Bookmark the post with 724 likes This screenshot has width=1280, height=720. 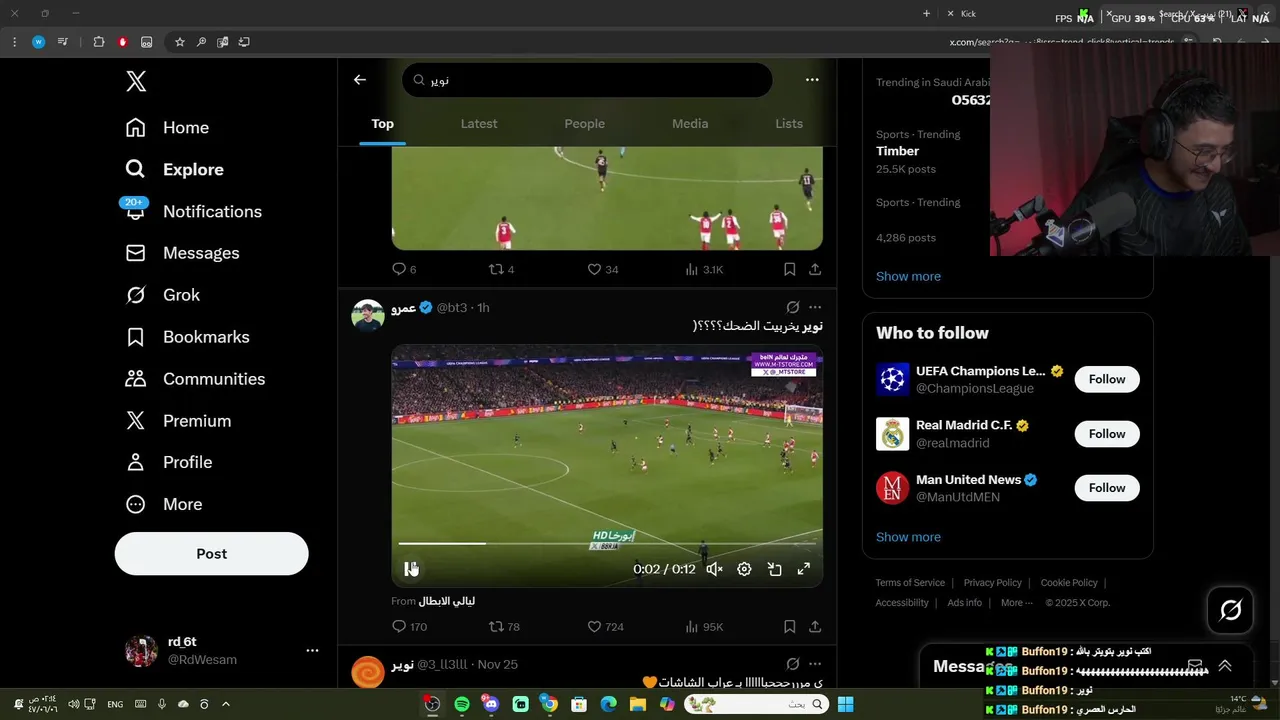pyautogui.click(x=790, y=627)
